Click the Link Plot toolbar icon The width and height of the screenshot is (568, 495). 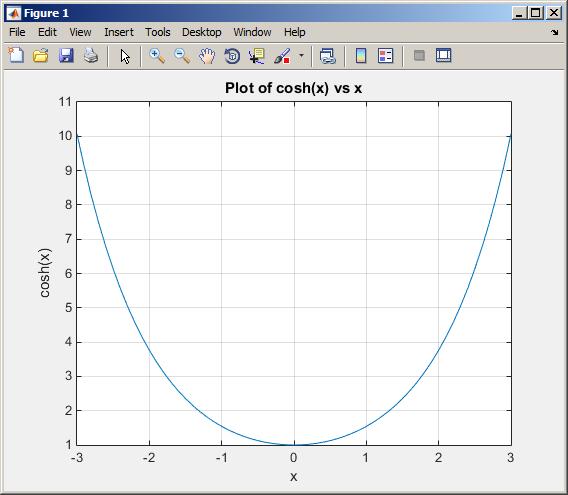(x=328, y=56)
